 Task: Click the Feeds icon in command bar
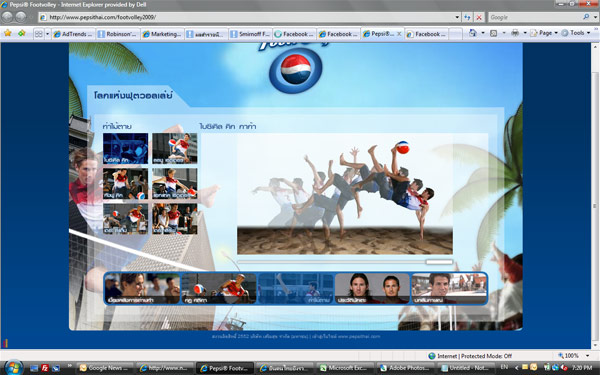coord(494,33)
